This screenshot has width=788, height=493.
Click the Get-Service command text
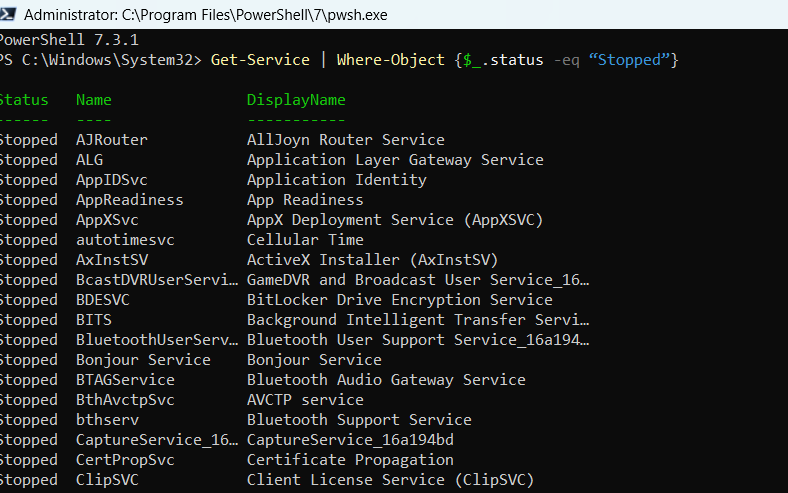pyautogui.click(x=260, y=60)
